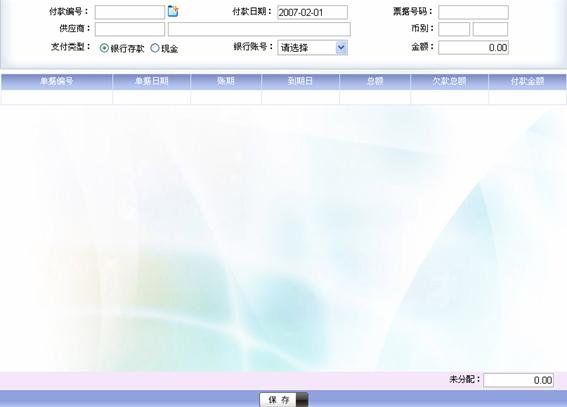Click the new-document icon beside 付款编号

[x=173, y=11]
